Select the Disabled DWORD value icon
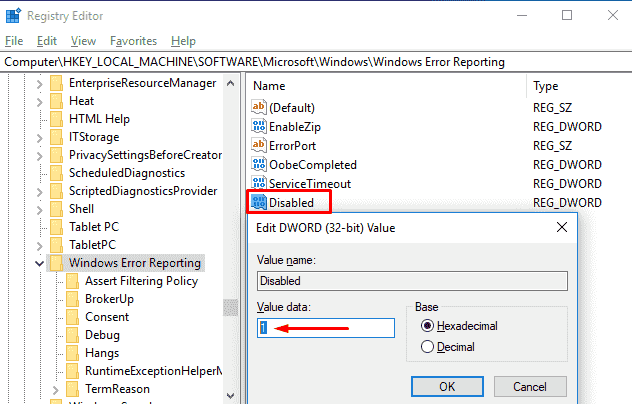The image size is (632, 404). coord(259,202)
